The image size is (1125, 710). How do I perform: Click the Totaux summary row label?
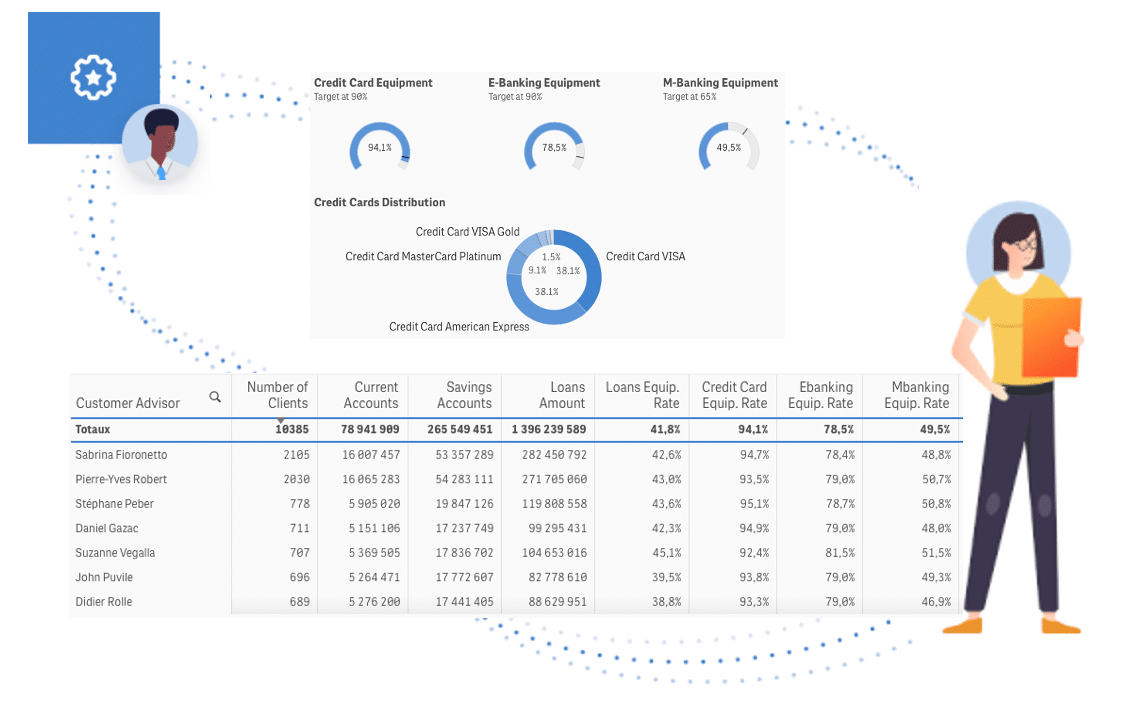[x=93, y=429]
